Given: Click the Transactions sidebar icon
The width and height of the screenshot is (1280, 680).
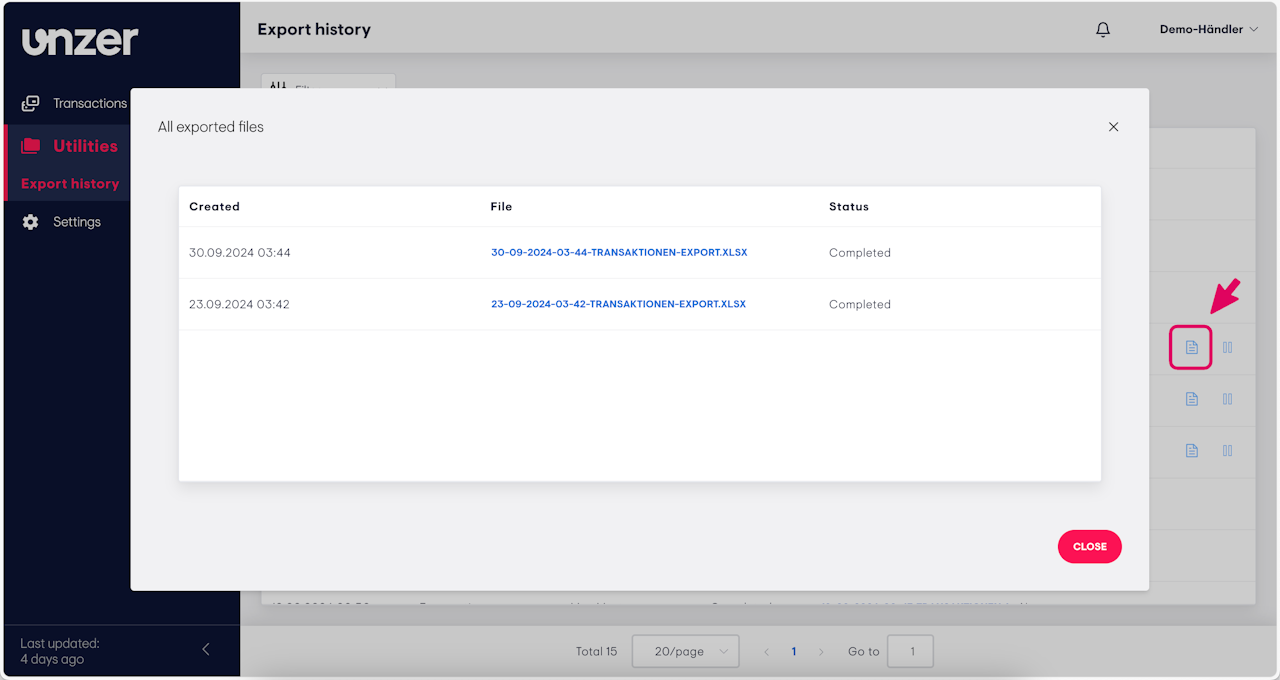Looking at the screenshot, I should coord(31,103).
